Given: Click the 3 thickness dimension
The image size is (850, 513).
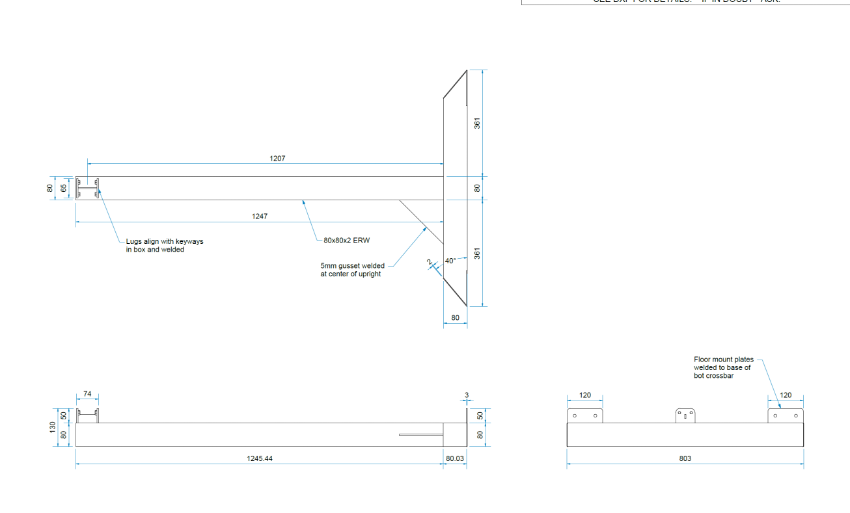Looking at the screenshot, I should 466,394.
